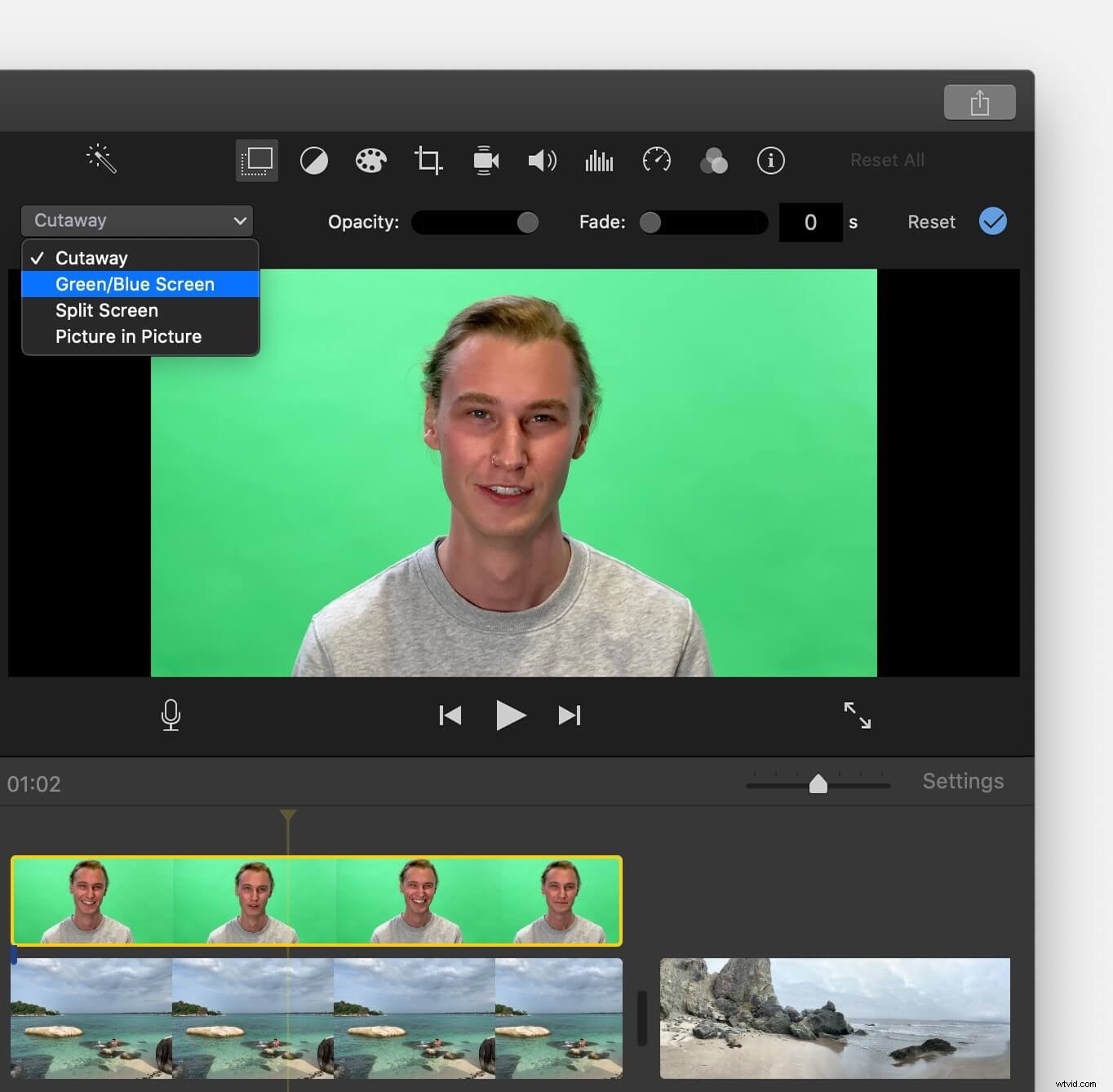1113x1092 pixels.
Task: Select the Voiceover microphone
Action: click(171, 715)
